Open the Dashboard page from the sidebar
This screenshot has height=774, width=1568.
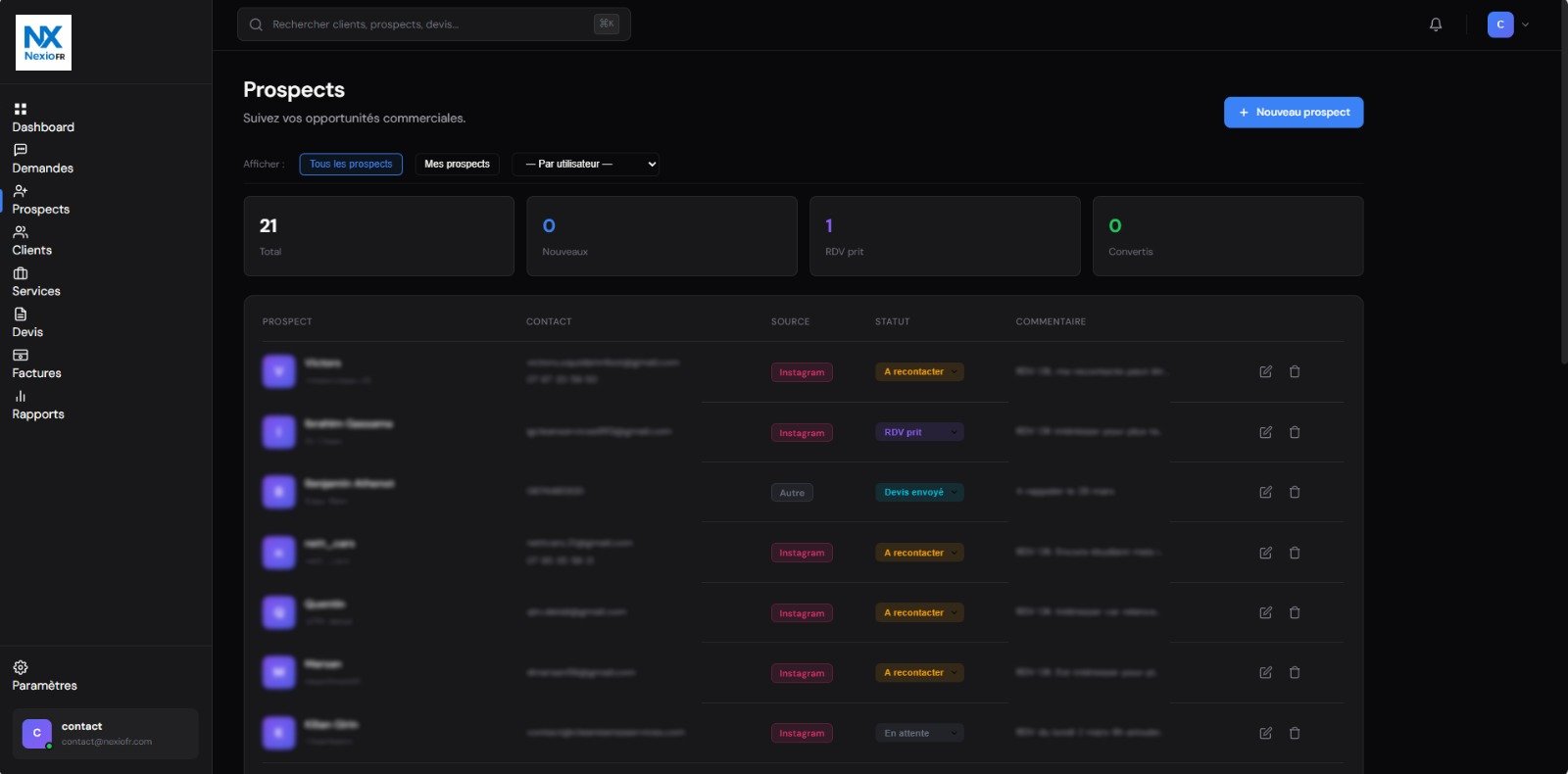tap(43, 118)
